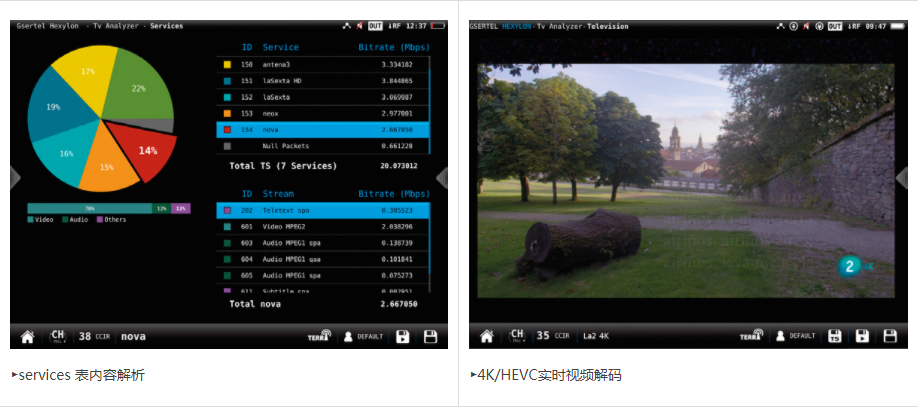Click the TERR antenna icon in Services screen
This screenshot has height=407, width=918.
pos(318,337)
